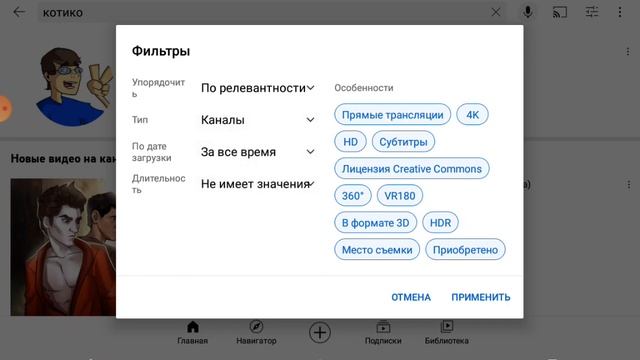
Task: Toggle the Лицензия Creative Commons chip
Action: coord(411,169)
